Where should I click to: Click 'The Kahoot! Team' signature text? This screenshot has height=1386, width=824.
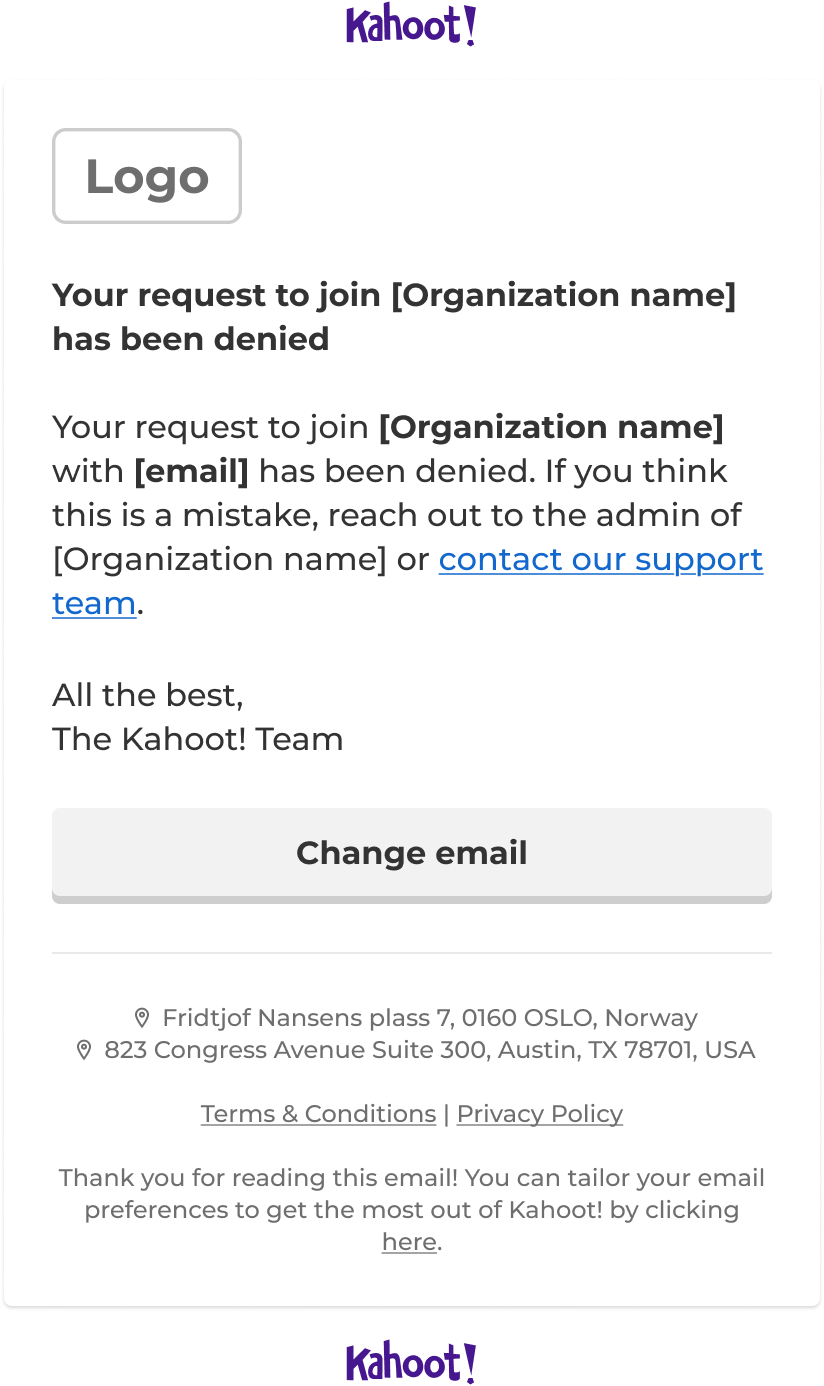[198, 739]
